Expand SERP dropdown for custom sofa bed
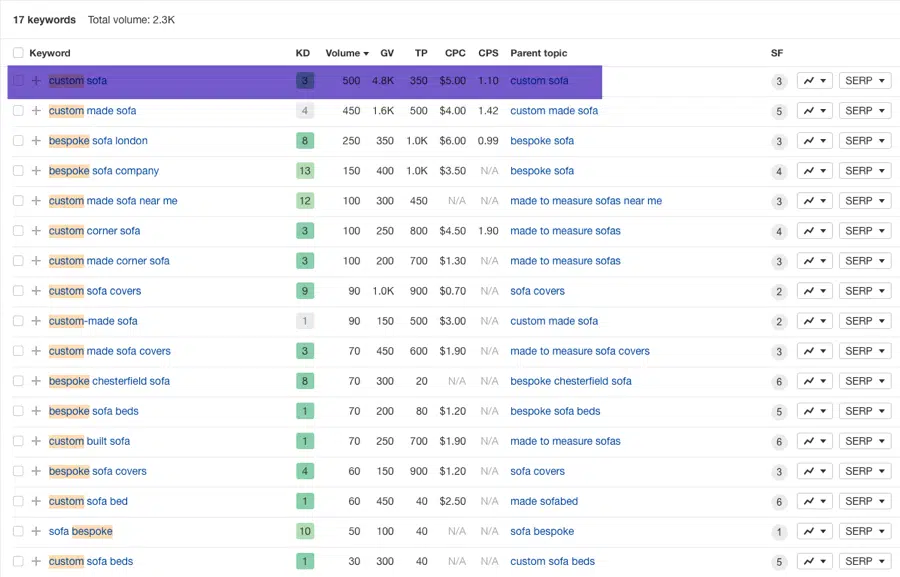This screenshot has width=900, height=577. (864, 501)
